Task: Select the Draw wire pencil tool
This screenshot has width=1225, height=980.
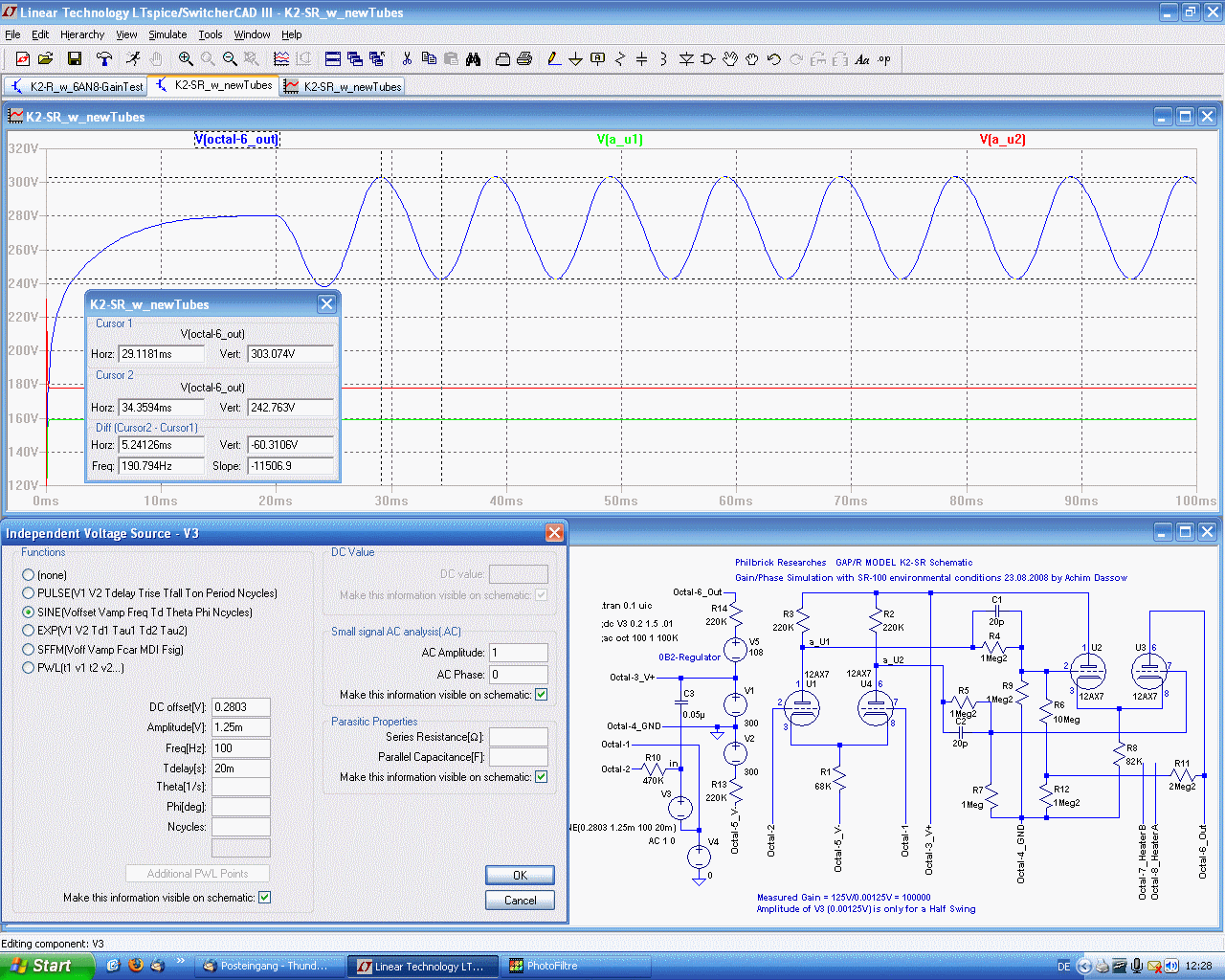Action: tap(553, 59)
